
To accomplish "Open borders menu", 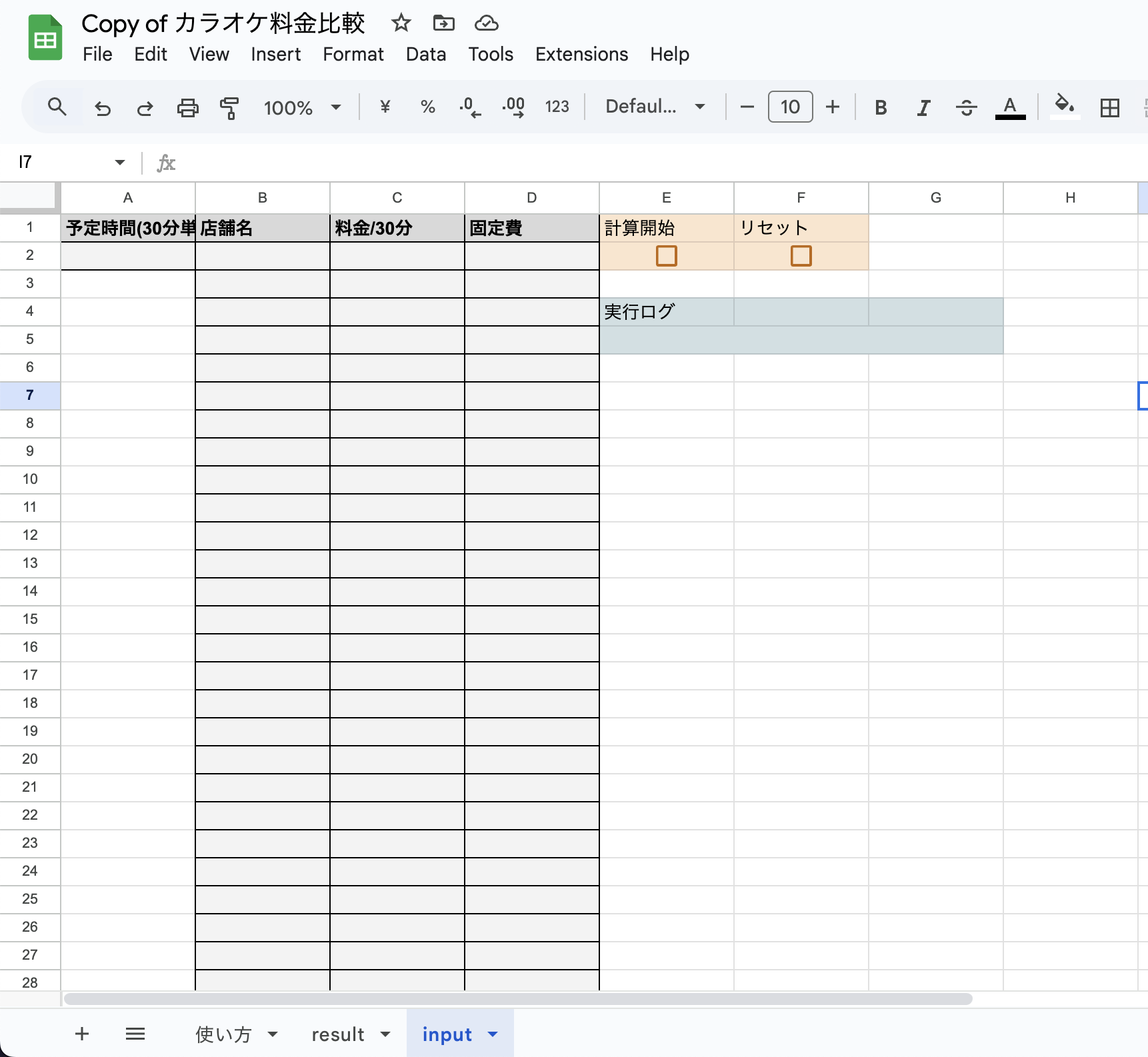I will point(1109,107).
